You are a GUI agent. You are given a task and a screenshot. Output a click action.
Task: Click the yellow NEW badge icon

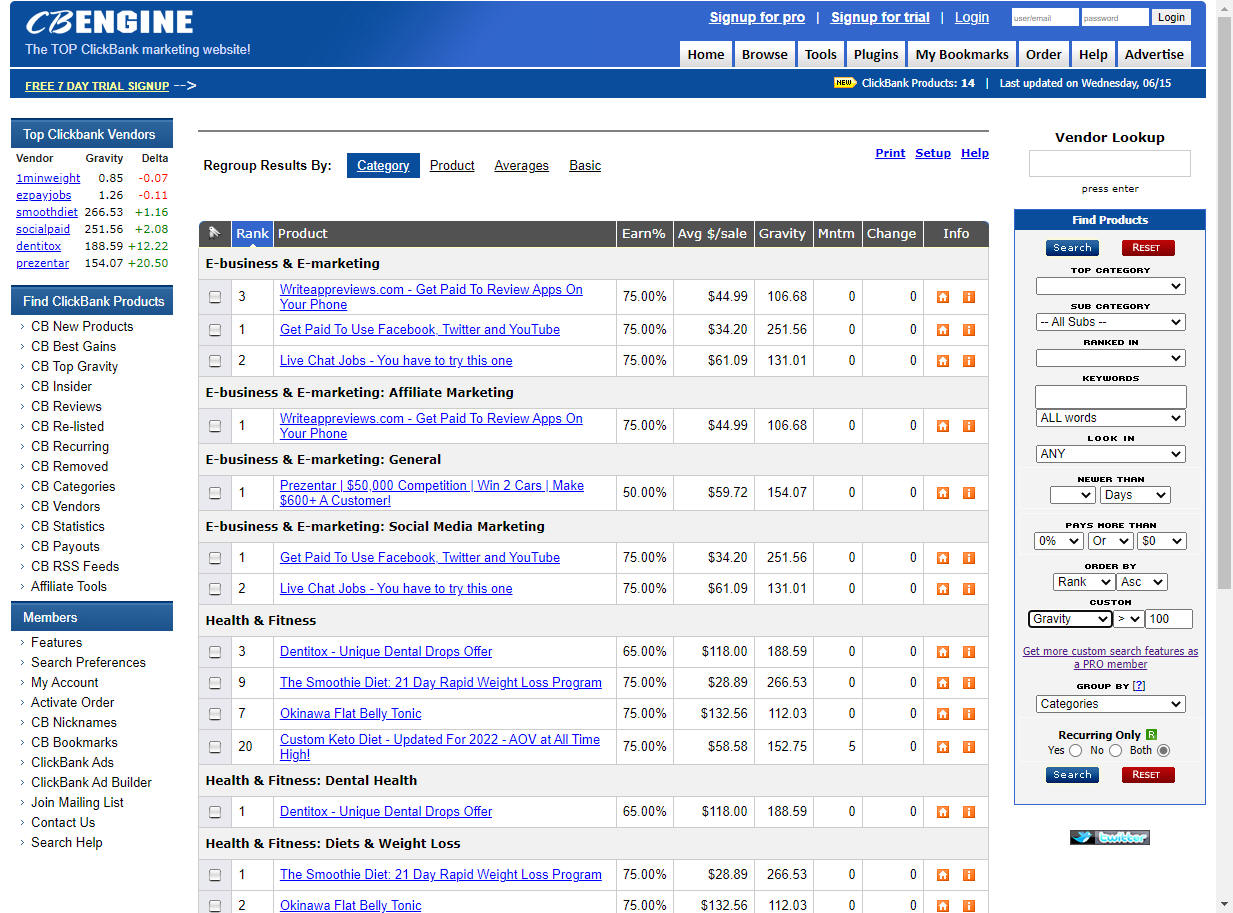[845, 83]
